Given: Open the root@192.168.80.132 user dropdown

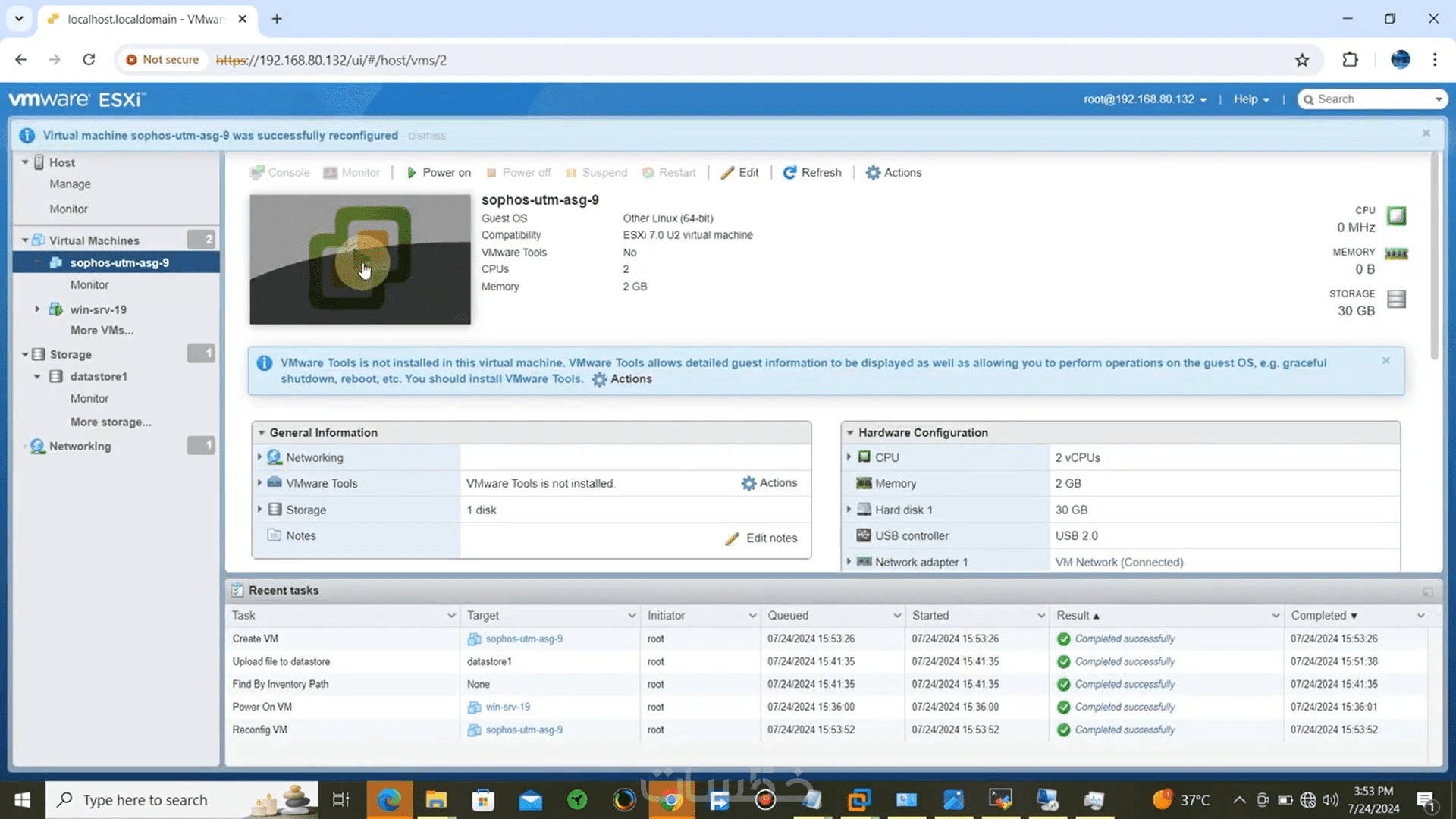Looking at the screenshot, I should point(1144,99).
